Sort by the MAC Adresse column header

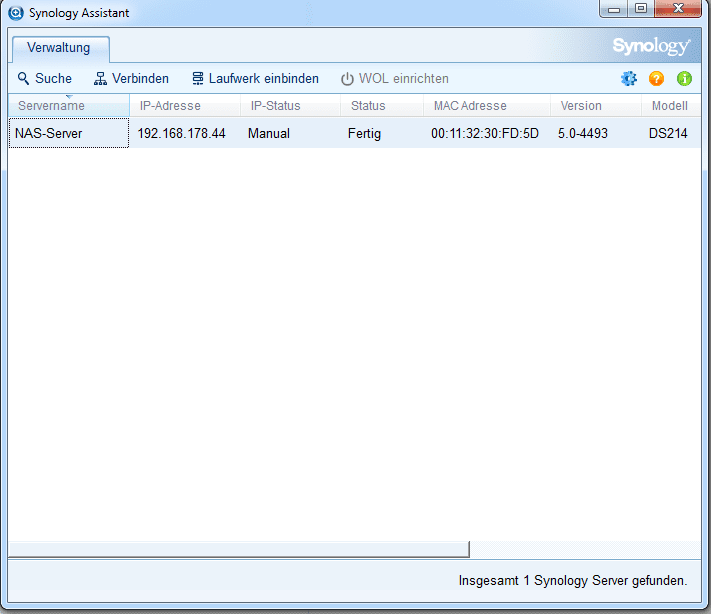(x=487, y=105)
